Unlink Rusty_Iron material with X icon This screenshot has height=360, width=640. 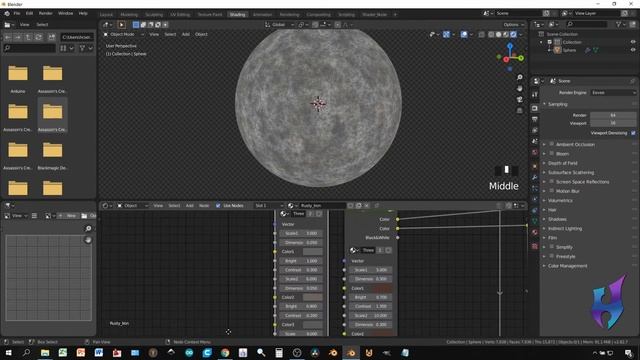367,205
